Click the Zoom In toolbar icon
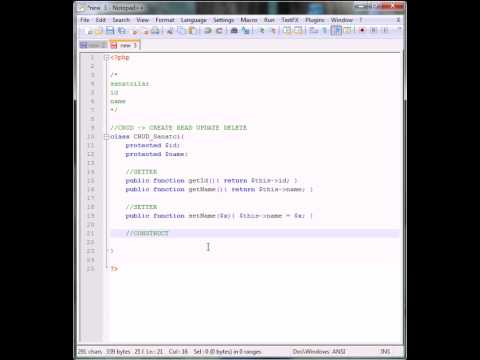The width and height of the screenshot is (480, 360). 262,31
